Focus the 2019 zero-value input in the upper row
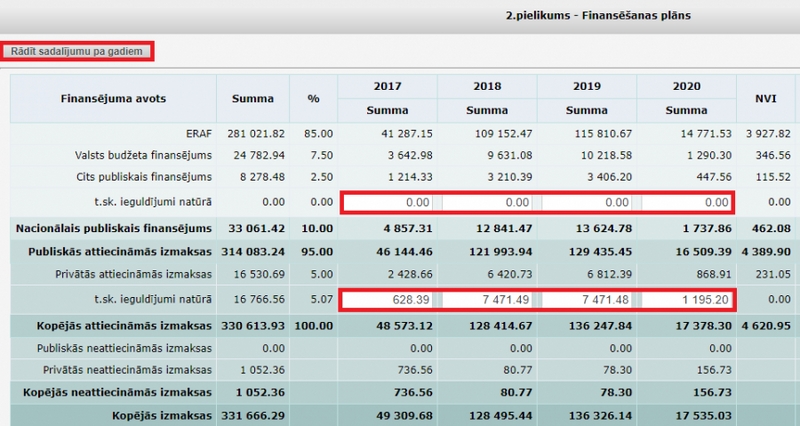 coord(587,203)
